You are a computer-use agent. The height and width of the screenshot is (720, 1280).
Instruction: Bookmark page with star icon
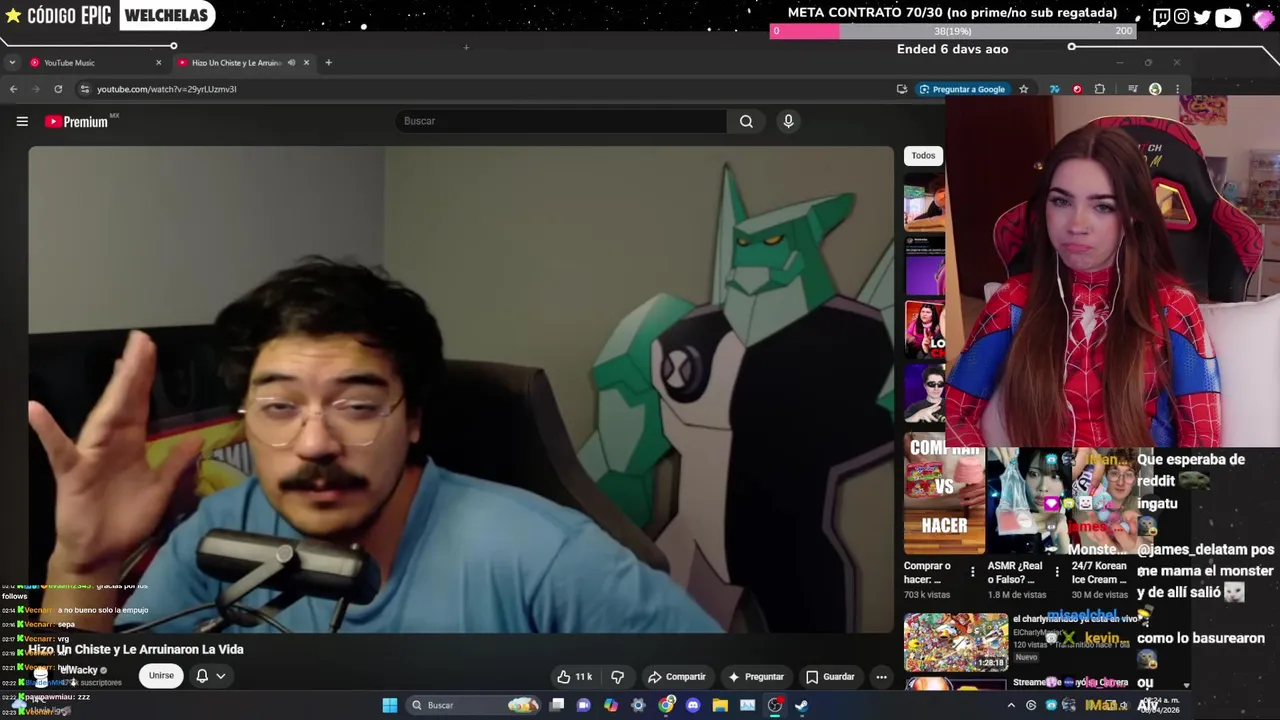pyautogui.click(x=1023, y=89)
